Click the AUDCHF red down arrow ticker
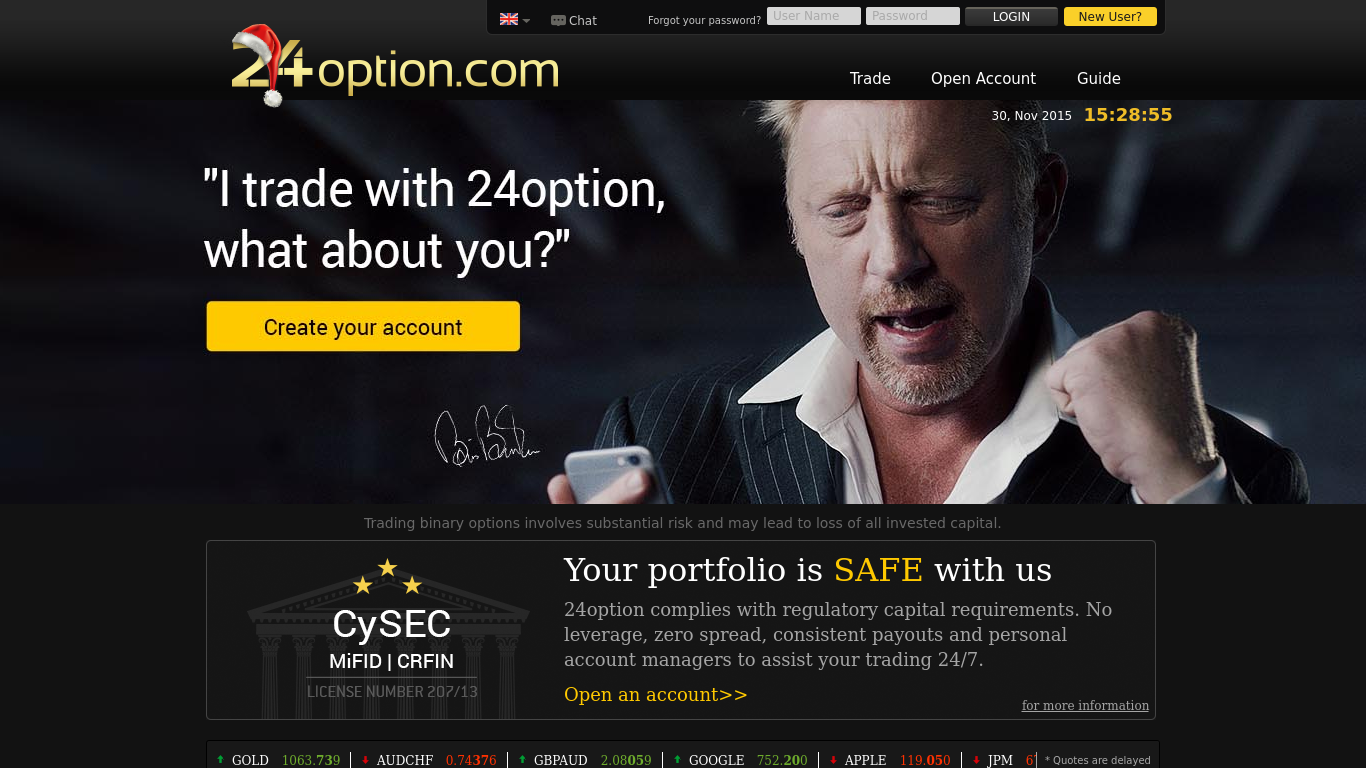The image size is (1366, 768). pyautogui.click(x=365, y=760)
